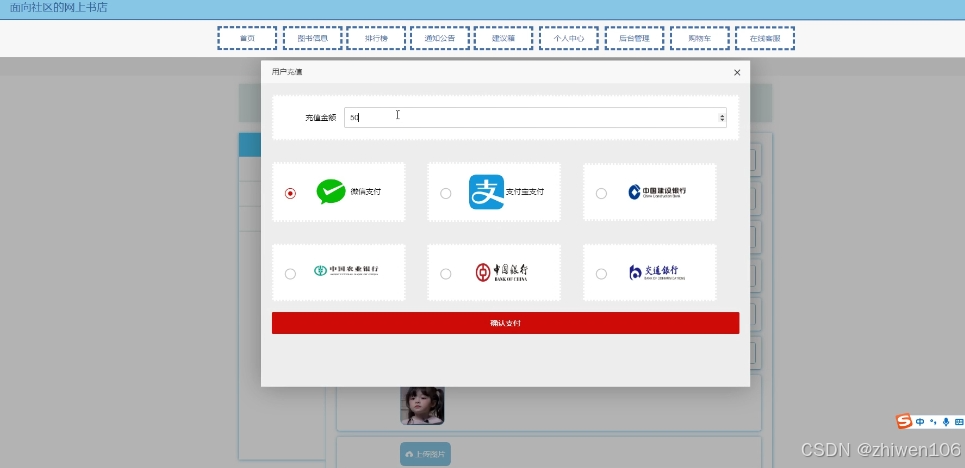
Task: Close the 用户充值 dialog
Action: (737, 73)
